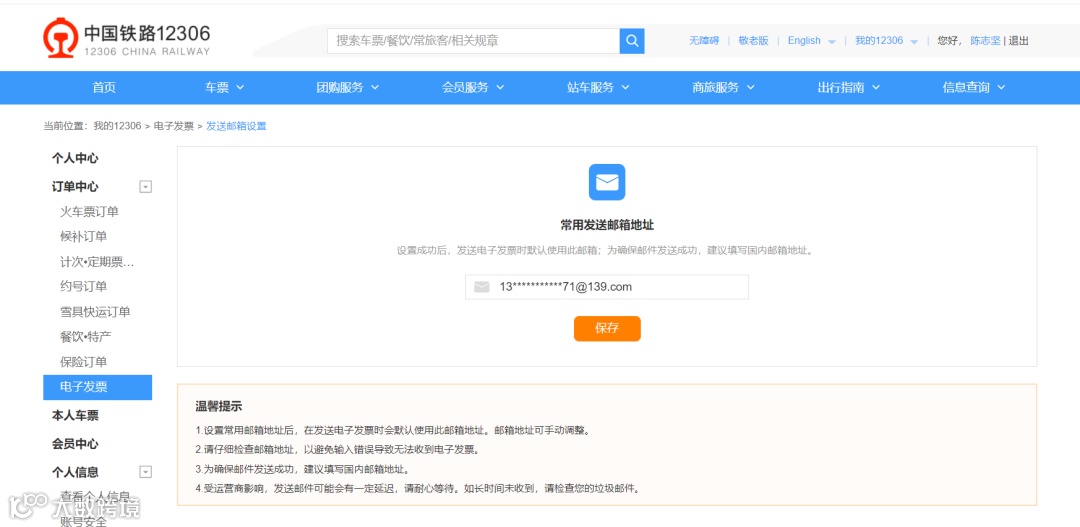Open 候补订单 in the sidebar
The height and width of the screenshot is (527, 1080).
click(83, 236)
